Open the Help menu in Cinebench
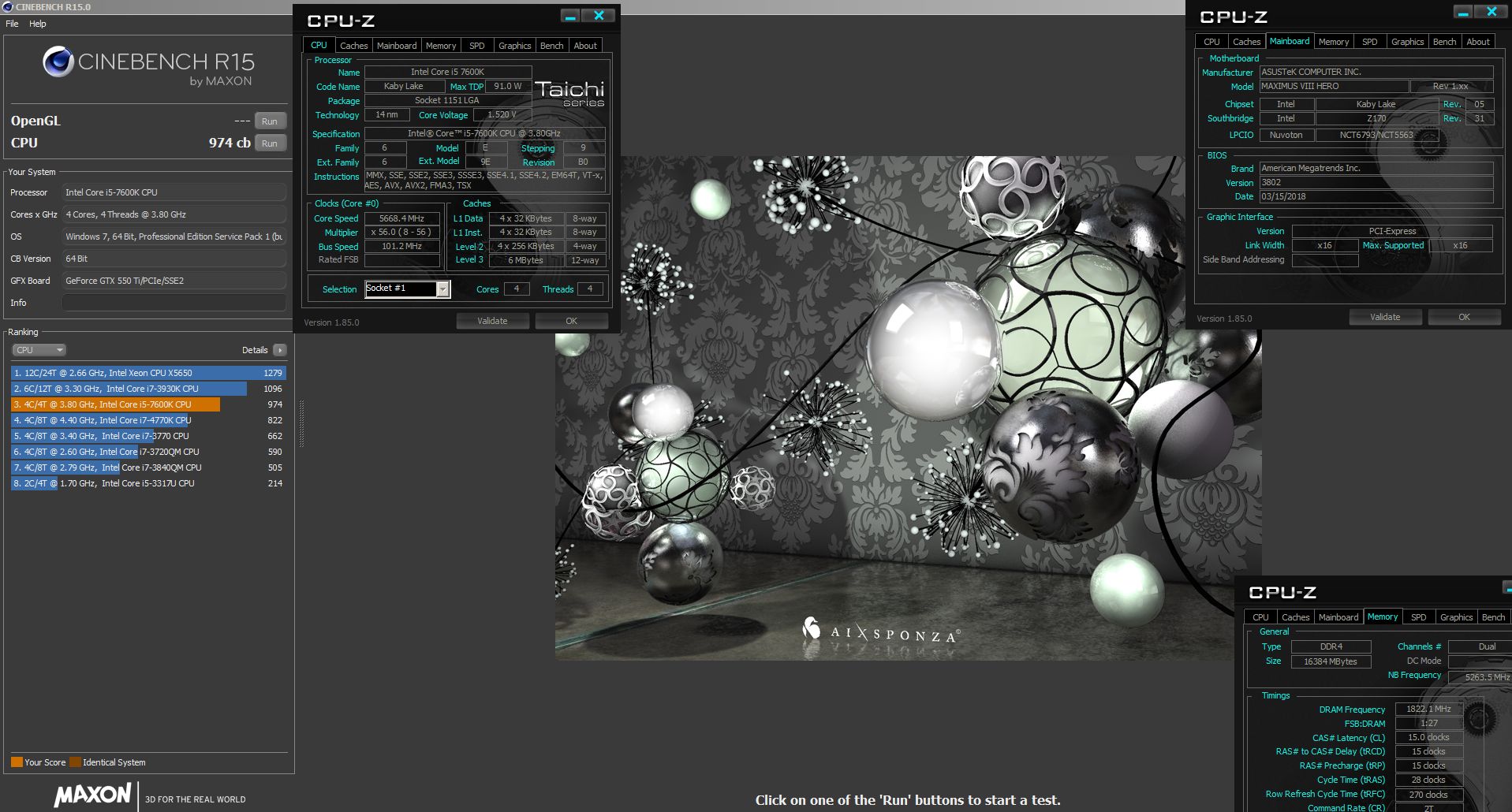This screenshot has width=1512, height=812. [x=38, y=24]
